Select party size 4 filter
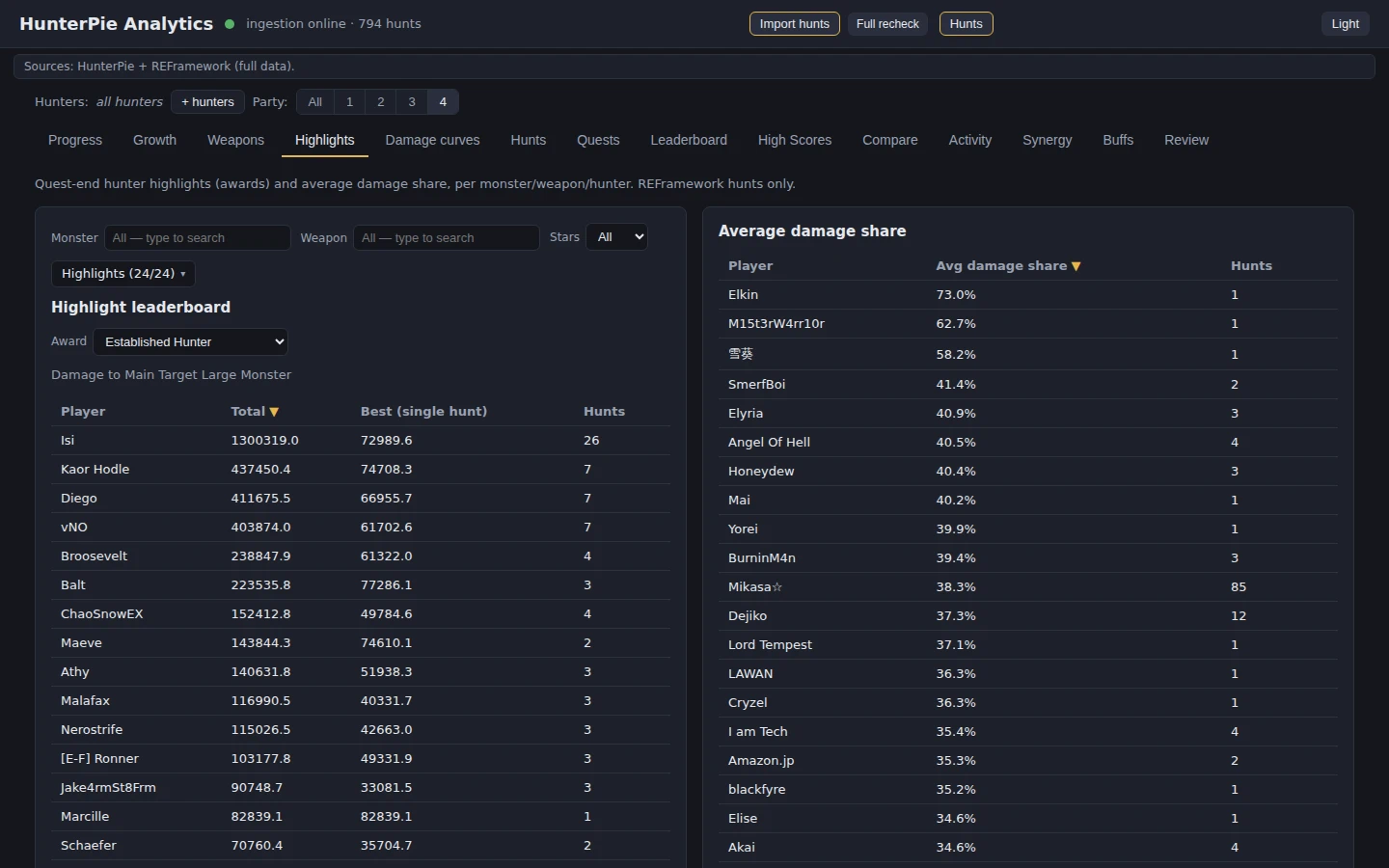1389x868 pixels. tap(443, 102)
